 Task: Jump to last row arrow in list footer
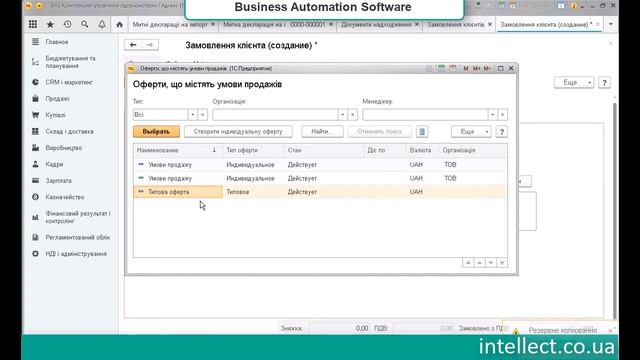pyautogui.click(x=502, y=263)
